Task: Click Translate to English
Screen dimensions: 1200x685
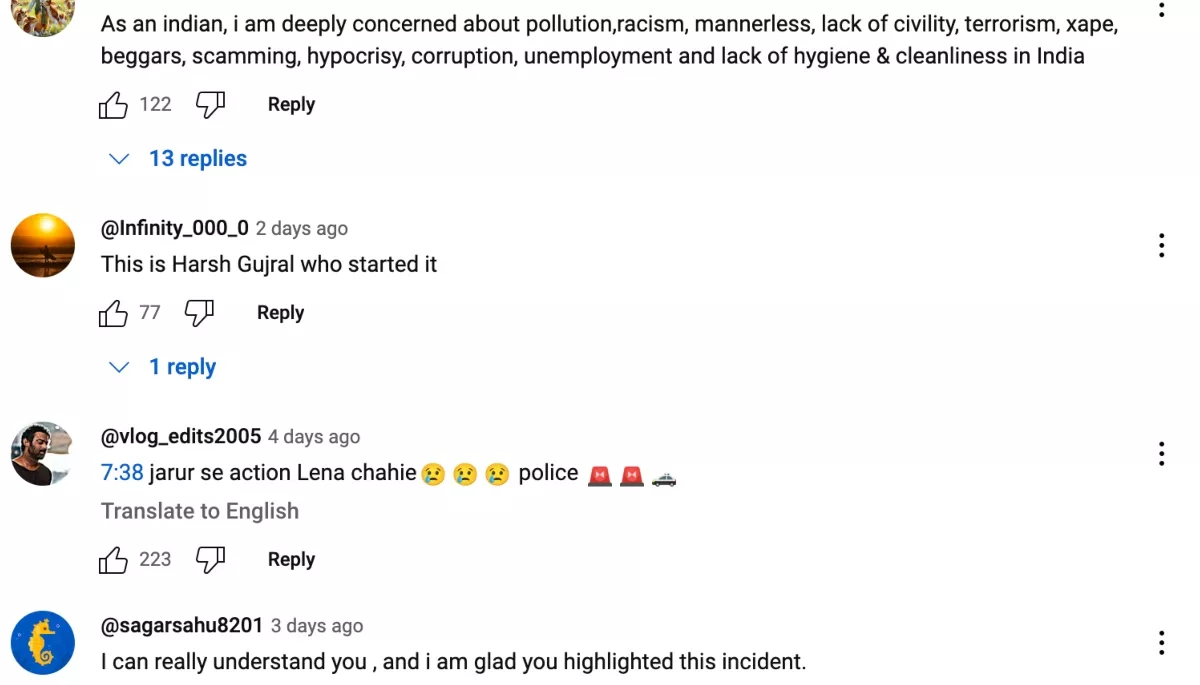Action: 200,511
